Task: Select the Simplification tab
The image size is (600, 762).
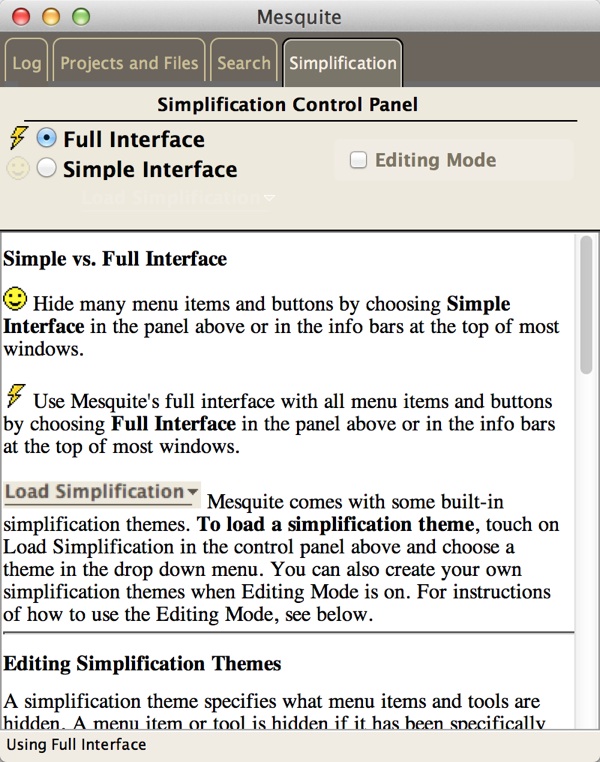Action: tap(343, 63)
